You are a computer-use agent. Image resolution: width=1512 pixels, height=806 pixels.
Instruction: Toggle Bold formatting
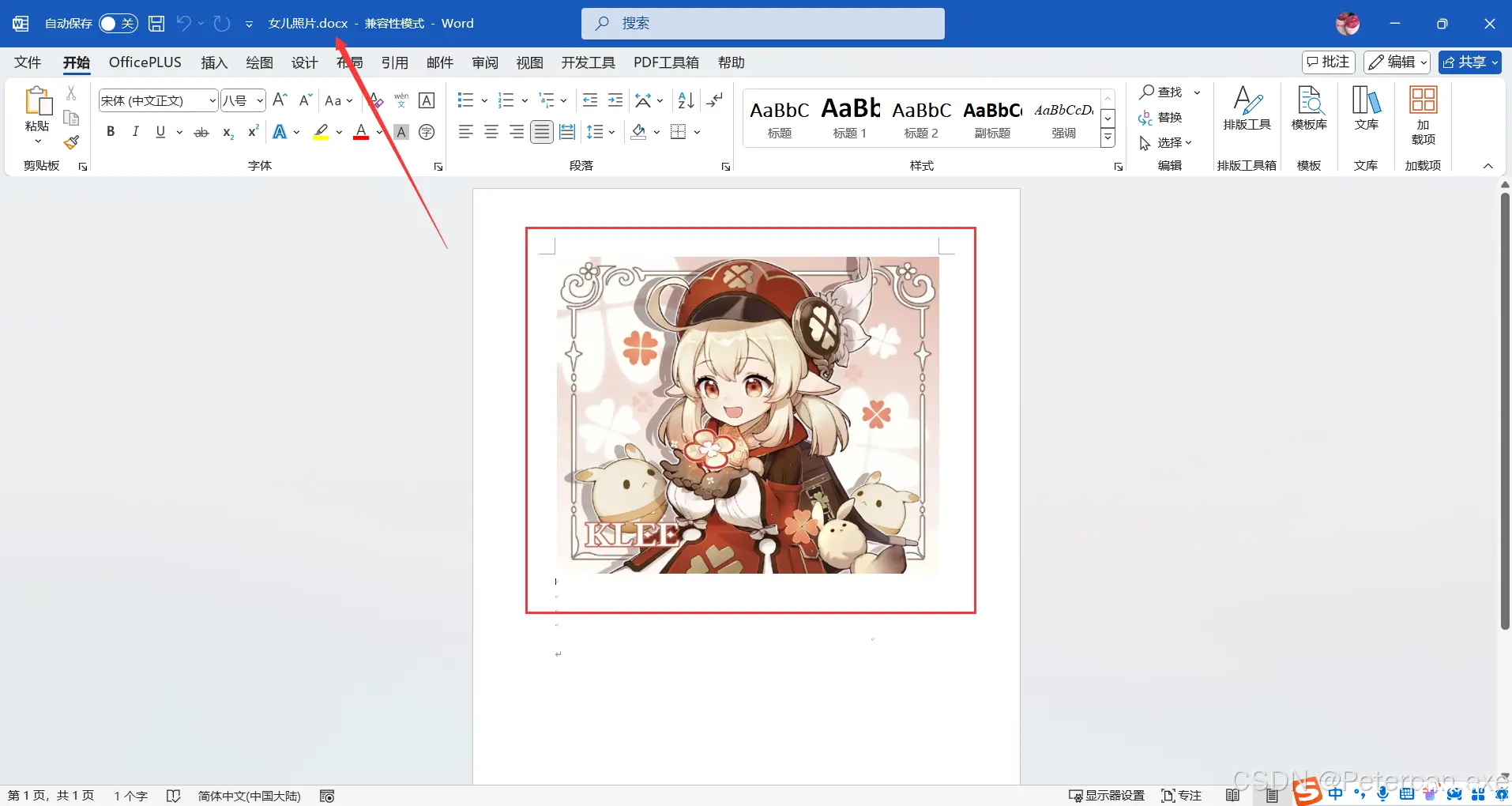pyautogui.click(x=111, y=132)
